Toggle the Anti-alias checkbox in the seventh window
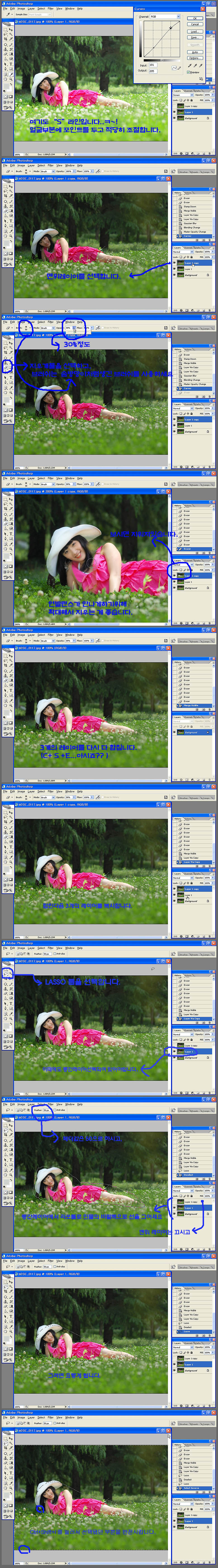218x1568 pixels. tap(55, 954)
